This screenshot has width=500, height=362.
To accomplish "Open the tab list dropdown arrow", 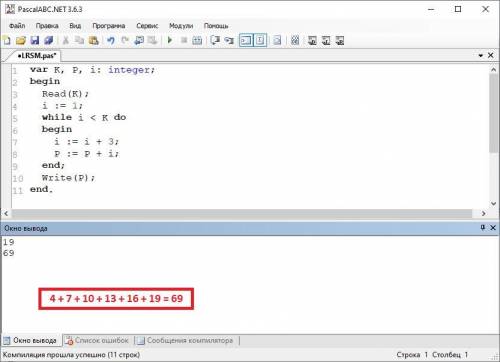I will (481, 55).
